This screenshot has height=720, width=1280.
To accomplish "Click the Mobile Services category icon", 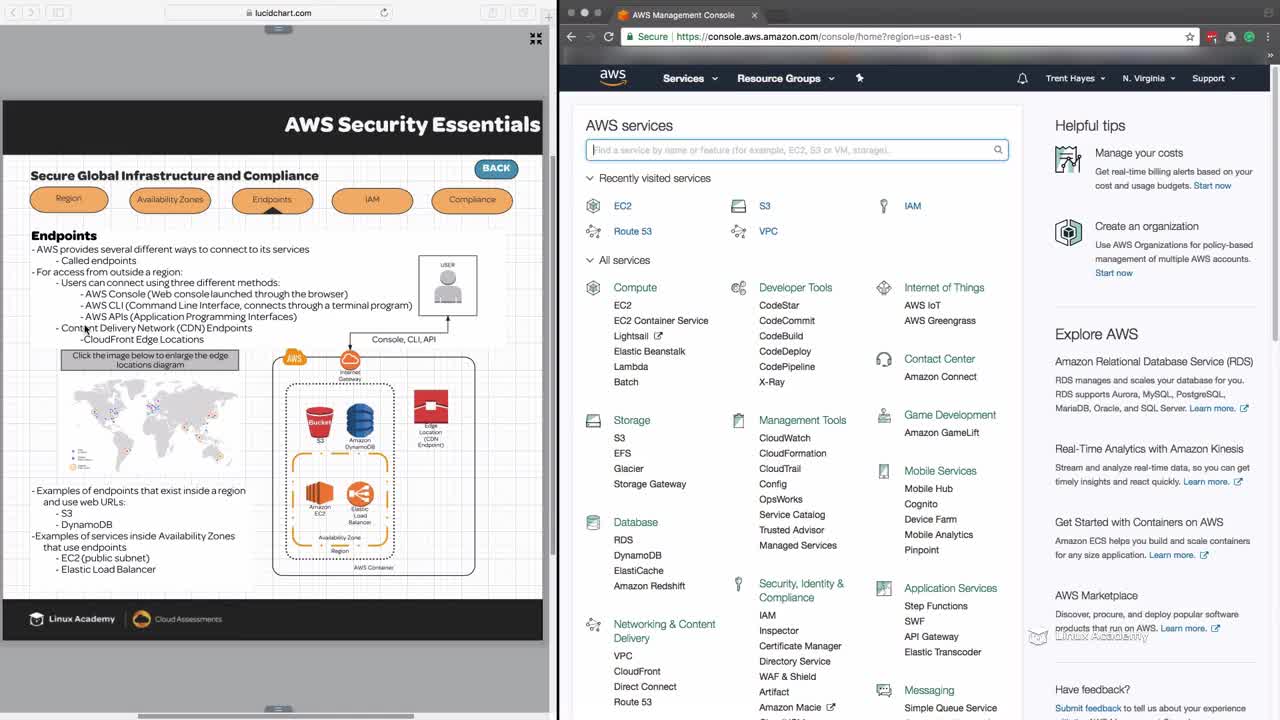I will (x=883, y=471).
